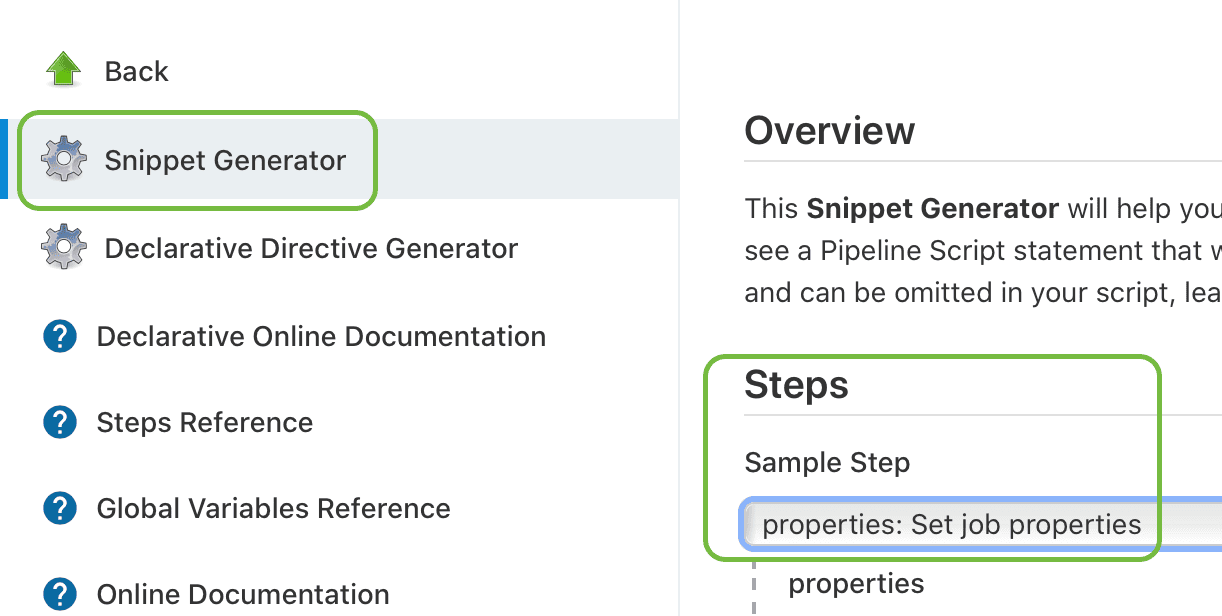This screenshot has width=1222, height=616.
Task: Click the Snippet Generator gear icon
Action: tap(63, 159)
